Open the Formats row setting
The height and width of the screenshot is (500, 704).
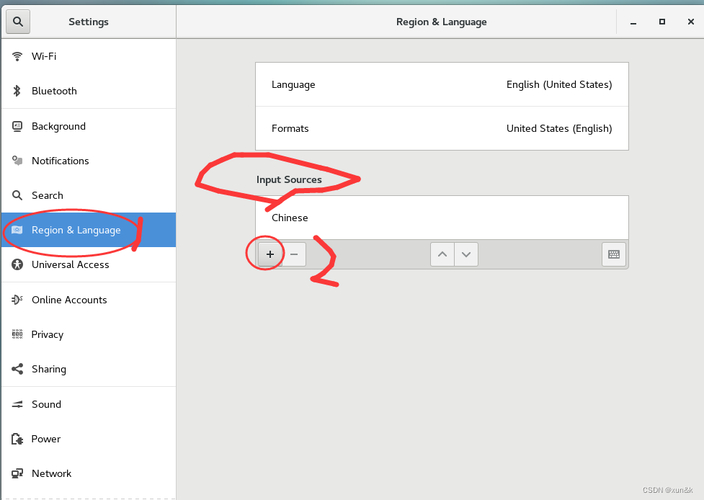tap(442, 128)
